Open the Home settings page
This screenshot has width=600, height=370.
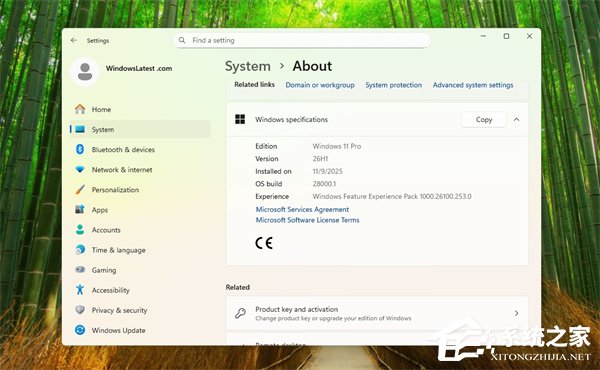(x=140, y=109)
